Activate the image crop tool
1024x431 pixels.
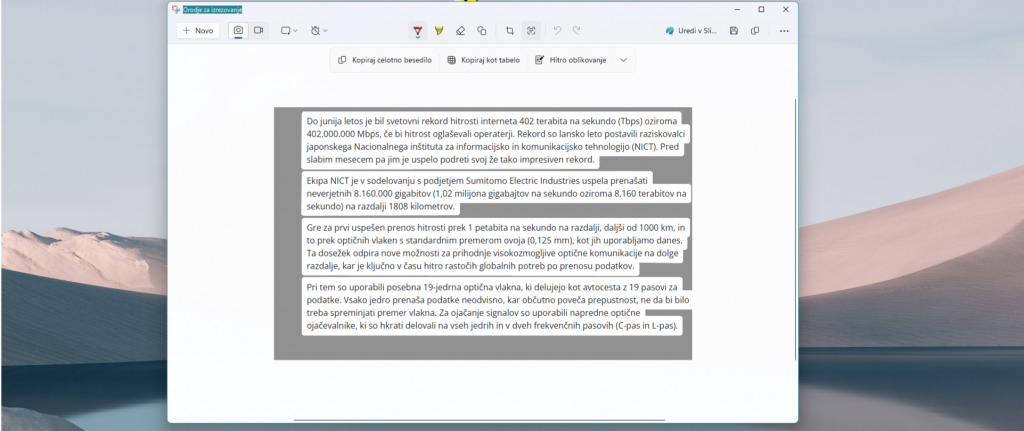(509, 31)
